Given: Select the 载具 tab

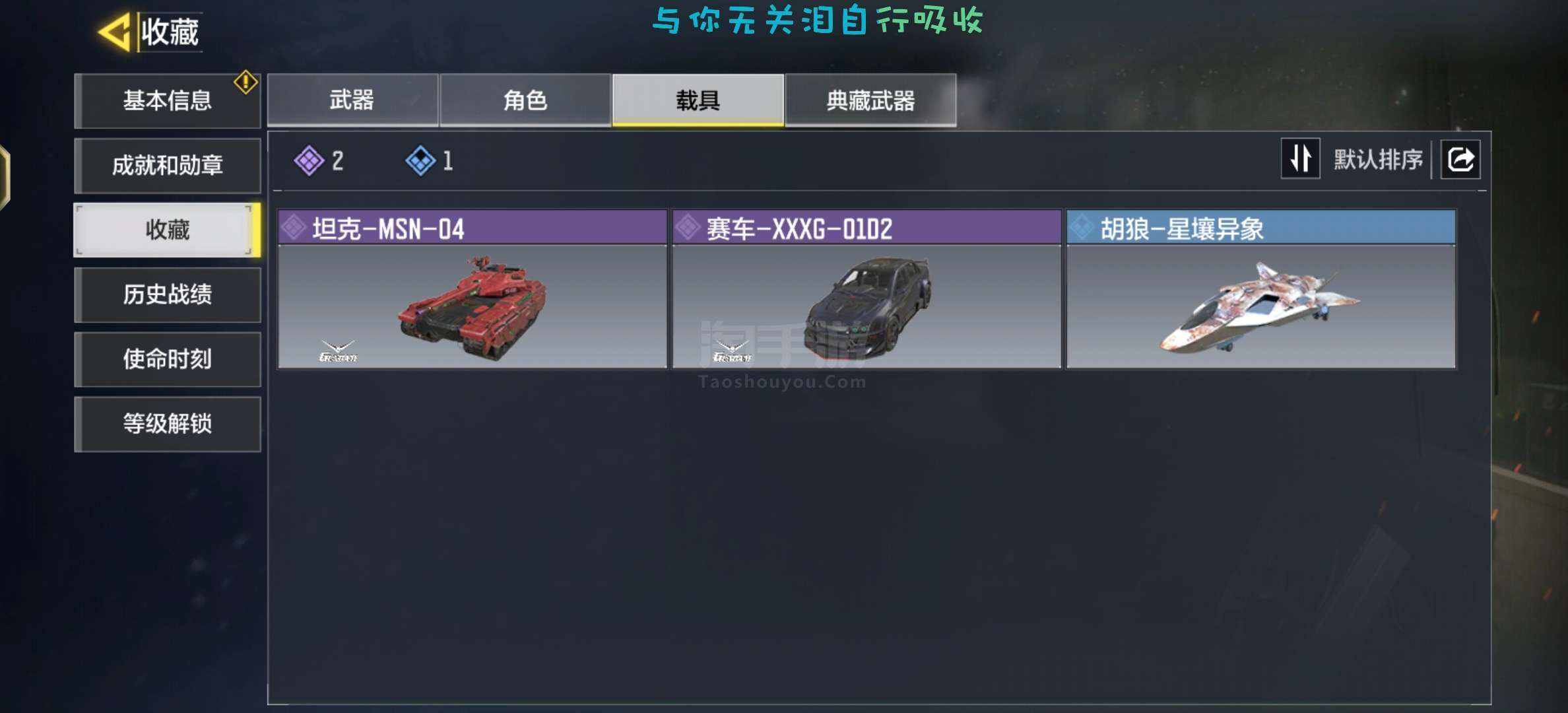Looking at the screenshot, I should pos(698,100).
